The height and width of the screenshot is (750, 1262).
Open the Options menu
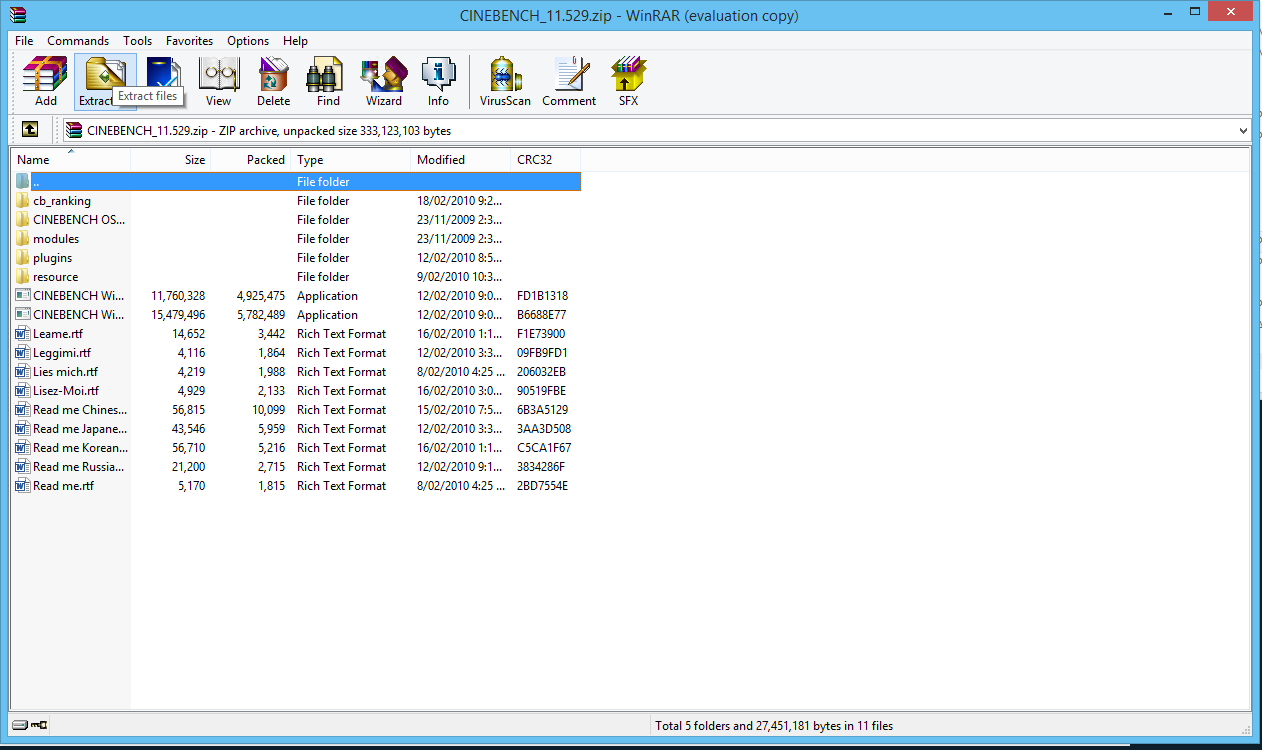(x=248, y=41)
